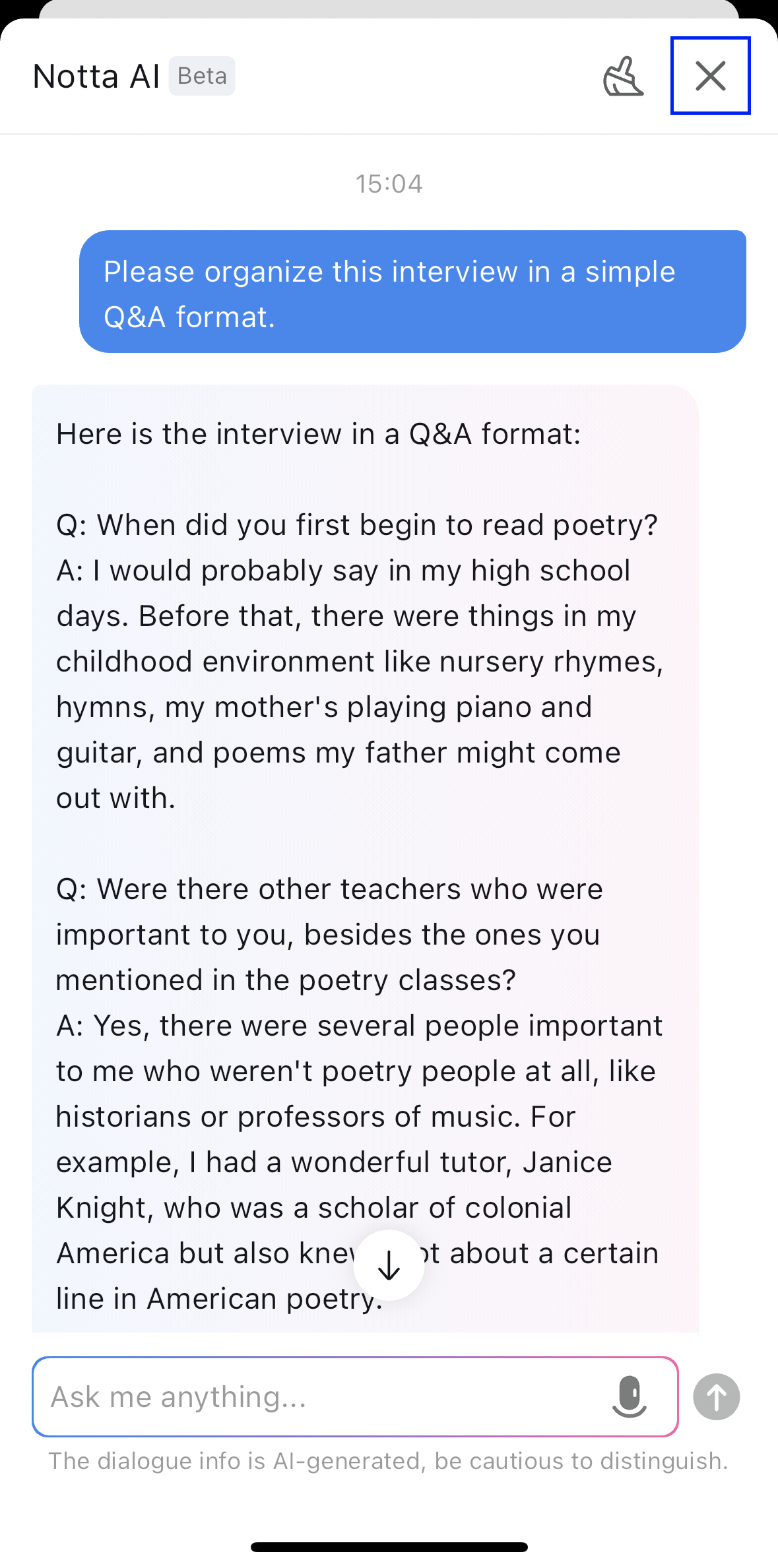Tap the 15:04 chat timestamp
The image size is (778, 1568).
pos(389,184)
